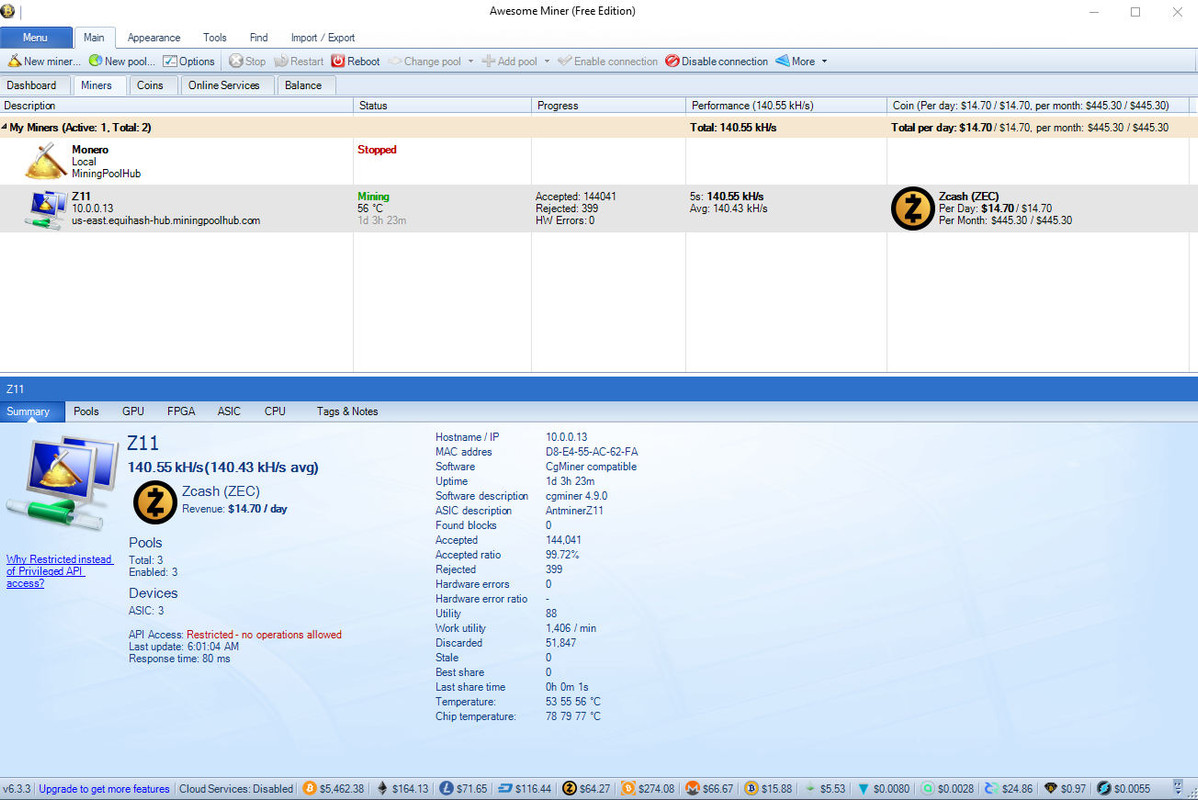Image resolution: width=1198 pixels, height=800 pixels.
Task: Click the $15.88 coin in status bar
Action: [x=769, y=789]
